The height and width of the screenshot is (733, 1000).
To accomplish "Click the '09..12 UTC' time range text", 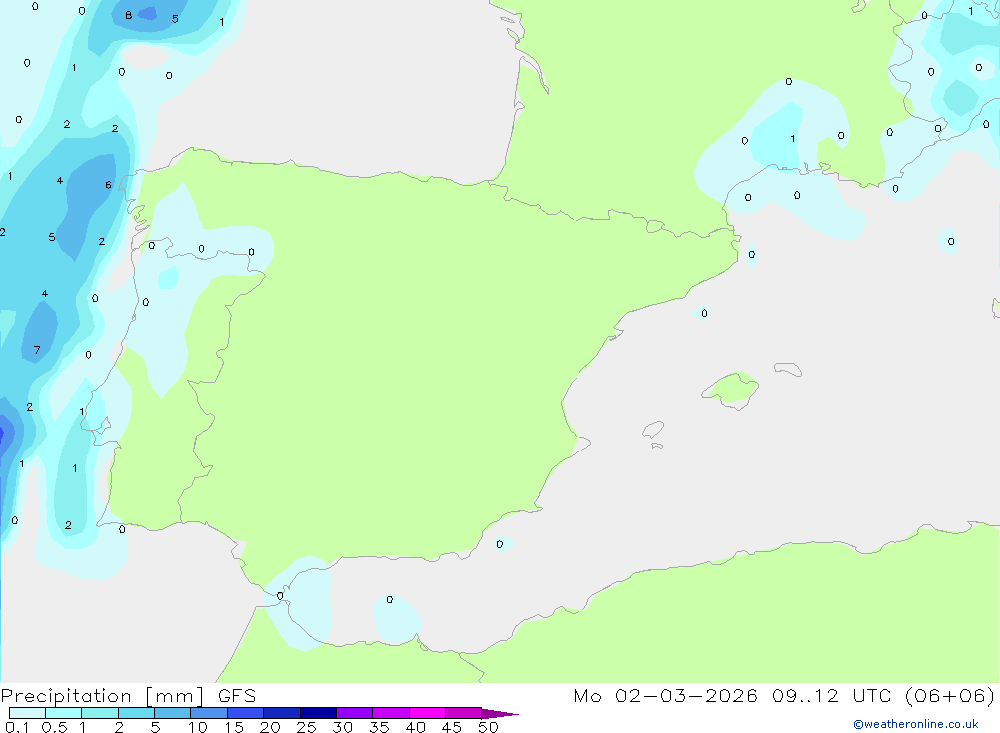I will [832, 696].
